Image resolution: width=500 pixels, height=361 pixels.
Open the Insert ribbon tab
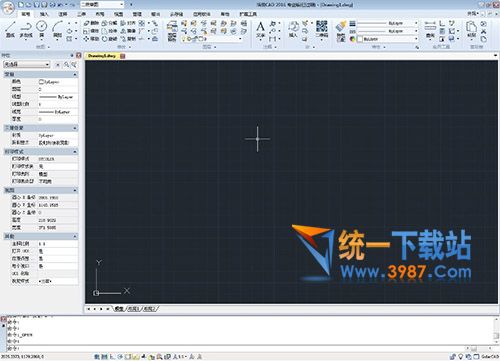[44, 14]
